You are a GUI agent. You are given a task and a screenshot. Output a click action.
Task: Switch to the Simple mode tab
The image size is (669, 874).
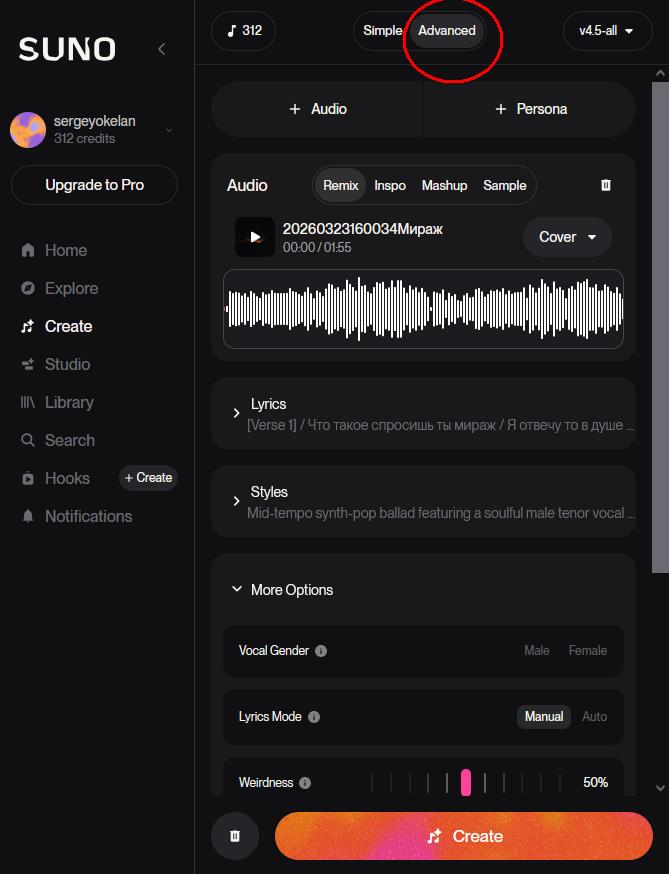pos(382,31)
